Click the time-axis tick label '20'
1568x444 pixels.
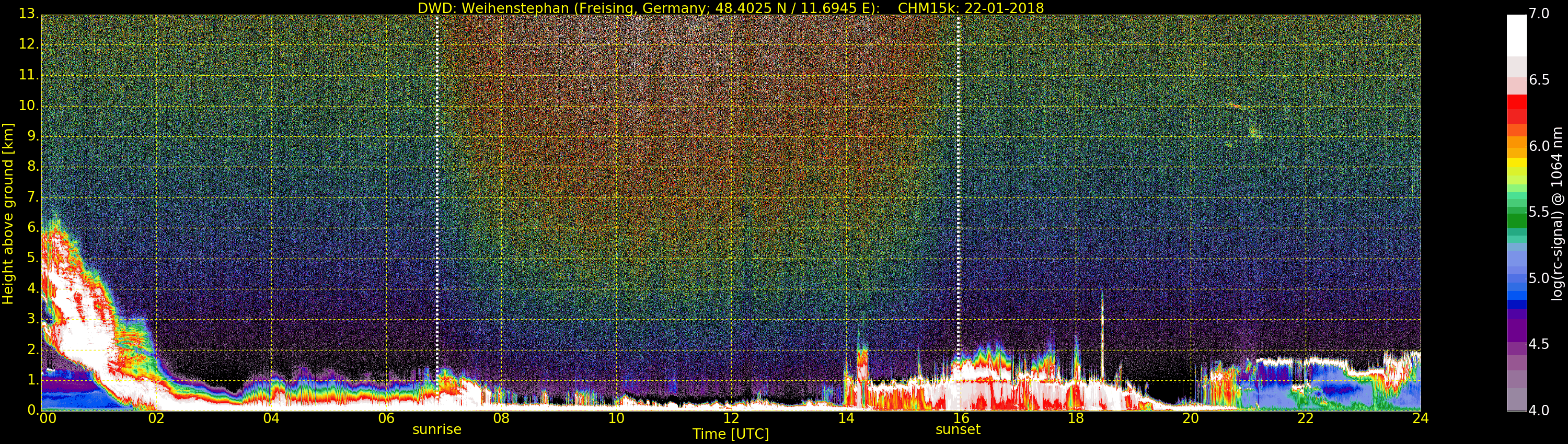1191,418
